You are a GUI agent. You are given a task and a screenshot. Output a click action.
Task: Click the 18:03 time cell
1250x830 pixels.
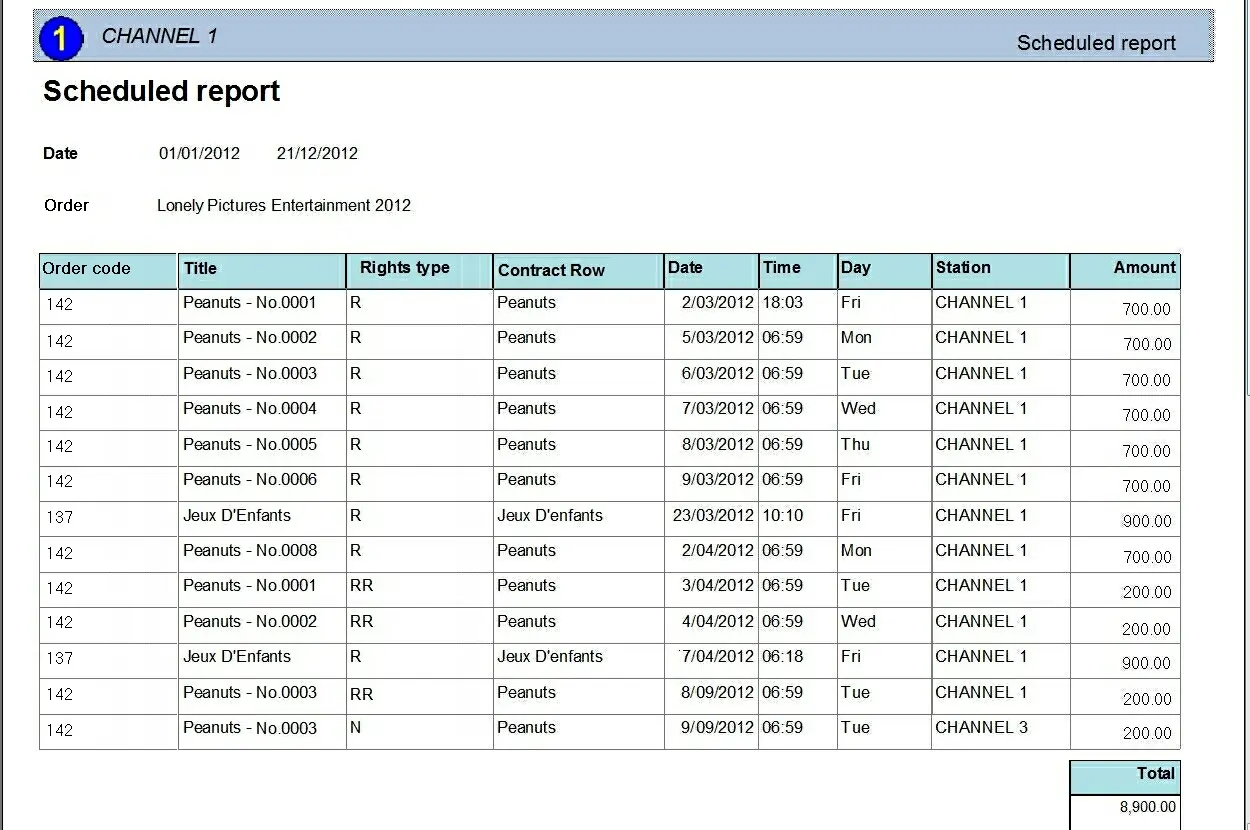pyautogui.click(x=782, y=303)
